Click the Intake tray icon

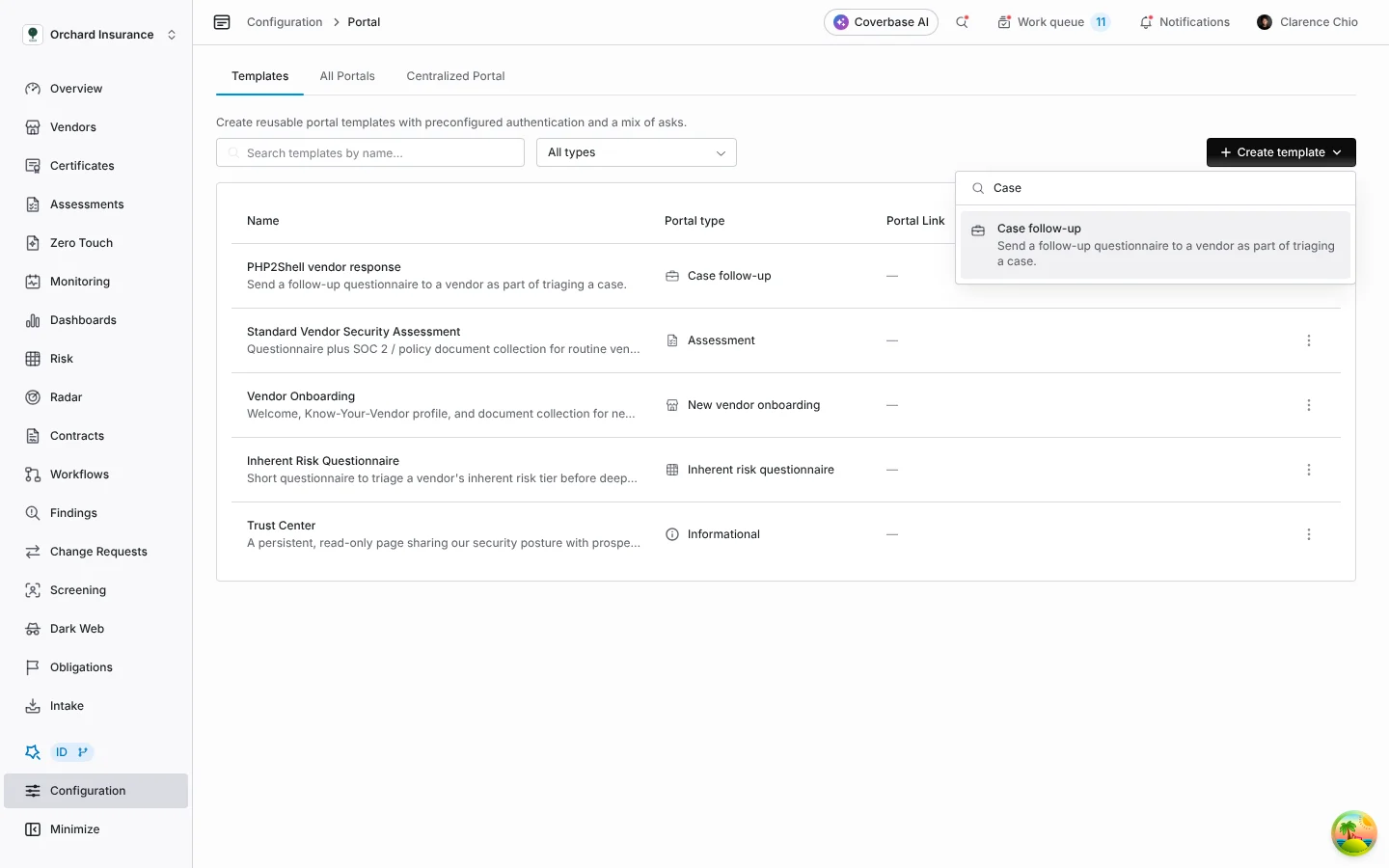pos(33,706)
